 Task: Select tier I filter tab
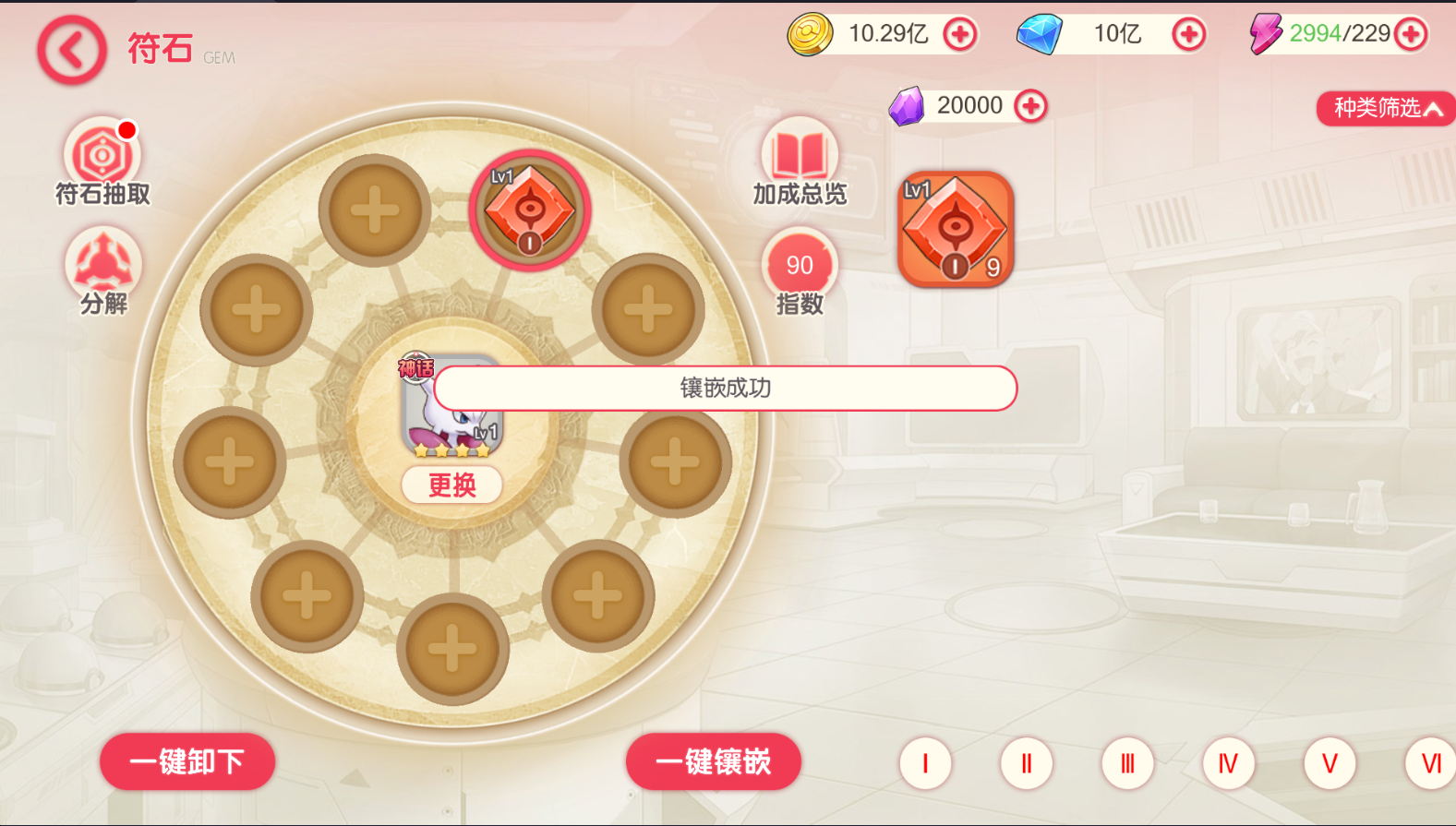[x=925, y=763]
